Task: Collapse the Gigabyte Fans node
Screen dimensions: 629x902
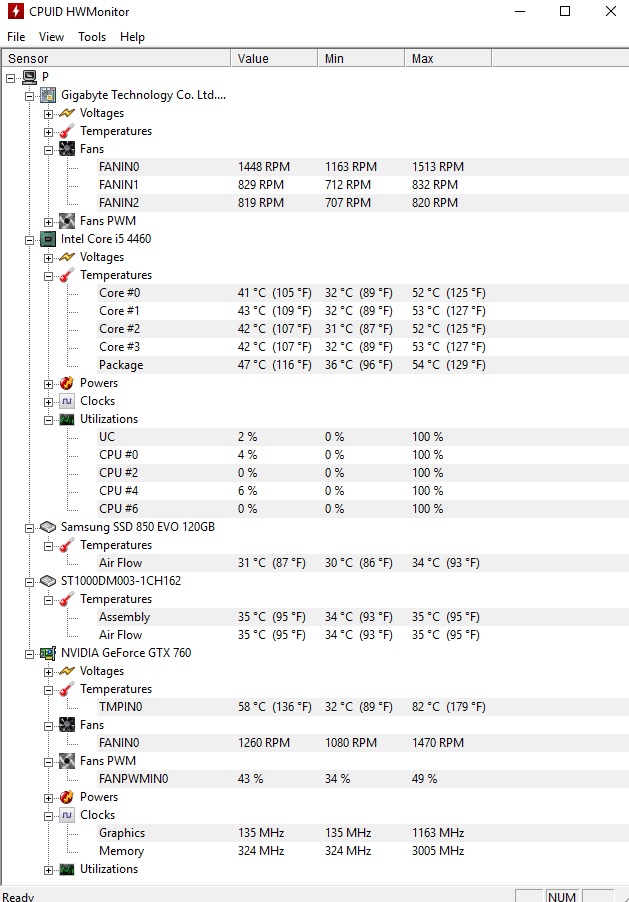Action: click(x=48, y=149)
